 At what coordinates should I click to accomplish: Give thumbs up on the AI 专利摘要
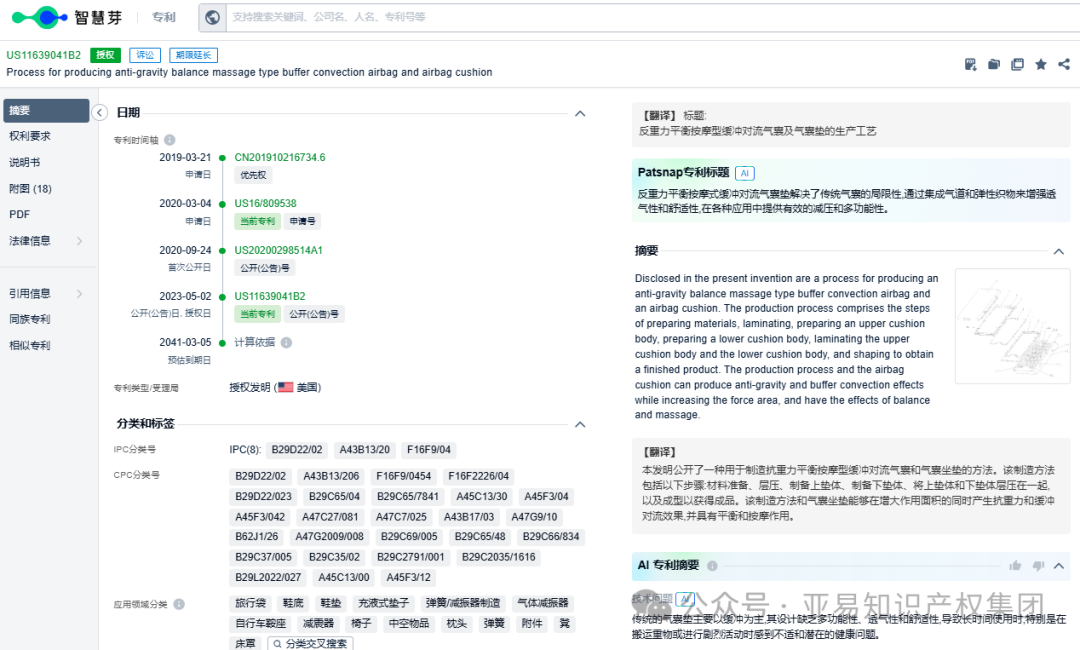(x=1015, y=566)
